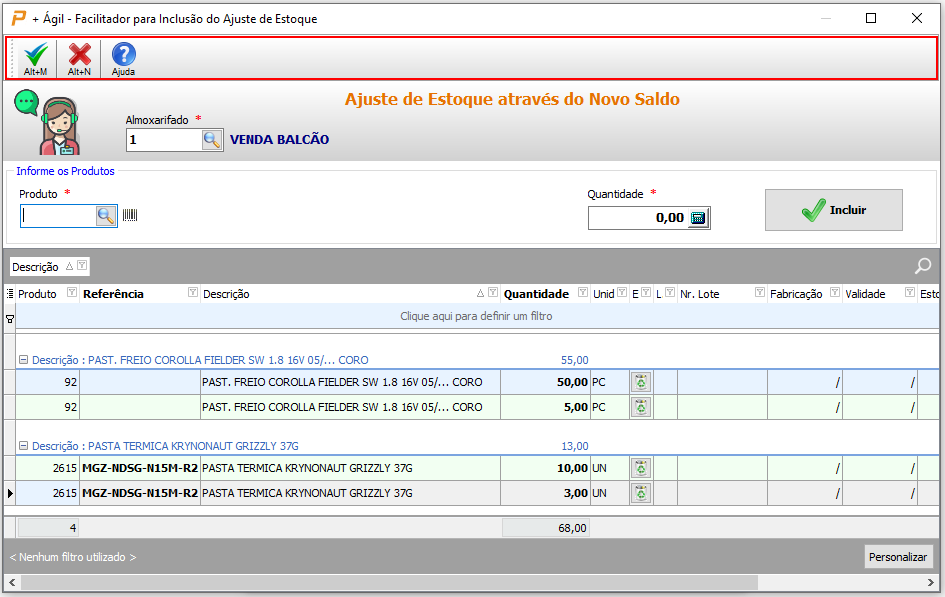Screen dimensions: 945x597
Task: Select quantity cell 50,00
Action: [x=545, y=382]
